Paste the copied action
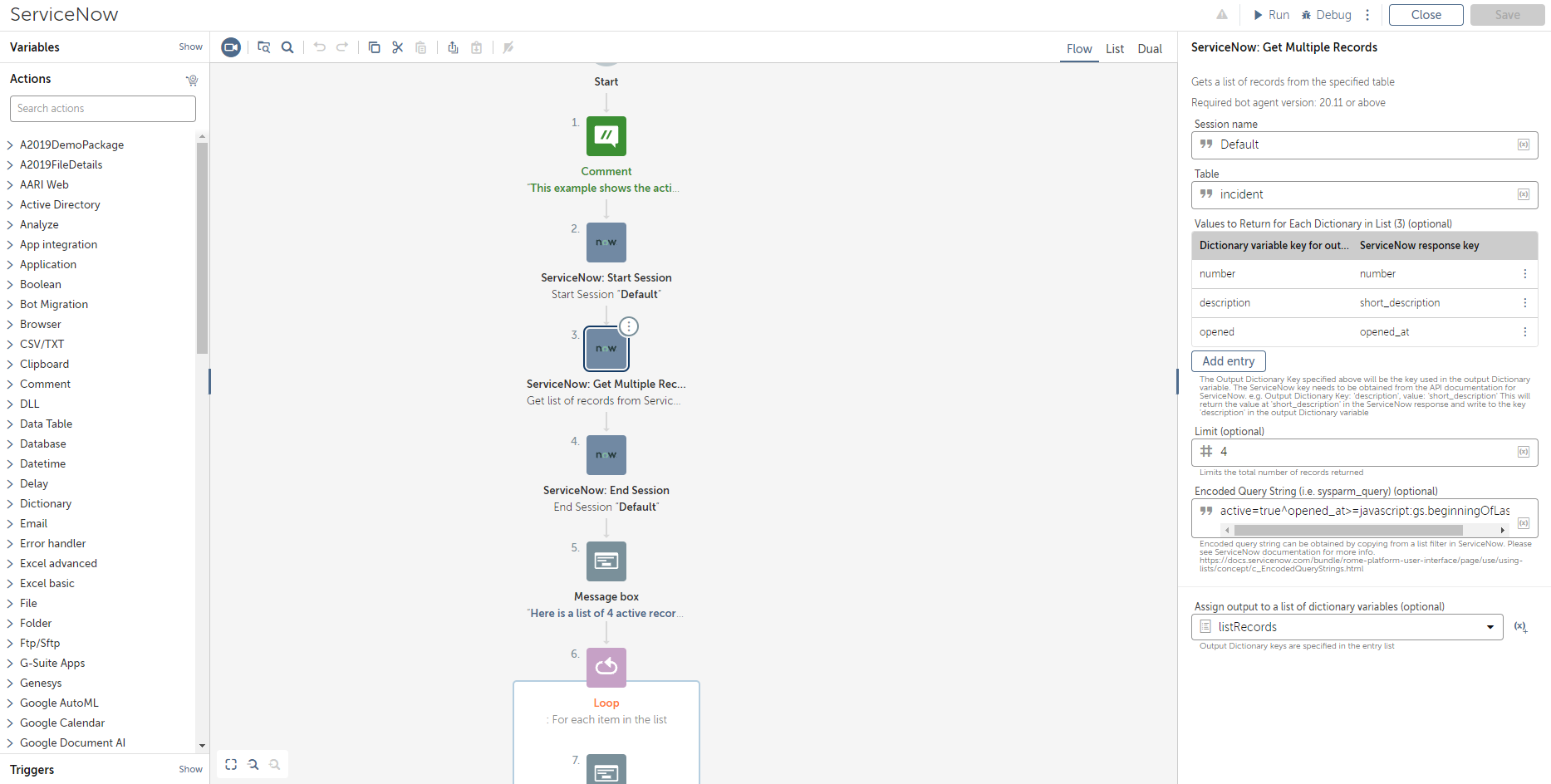 (421, 47)
